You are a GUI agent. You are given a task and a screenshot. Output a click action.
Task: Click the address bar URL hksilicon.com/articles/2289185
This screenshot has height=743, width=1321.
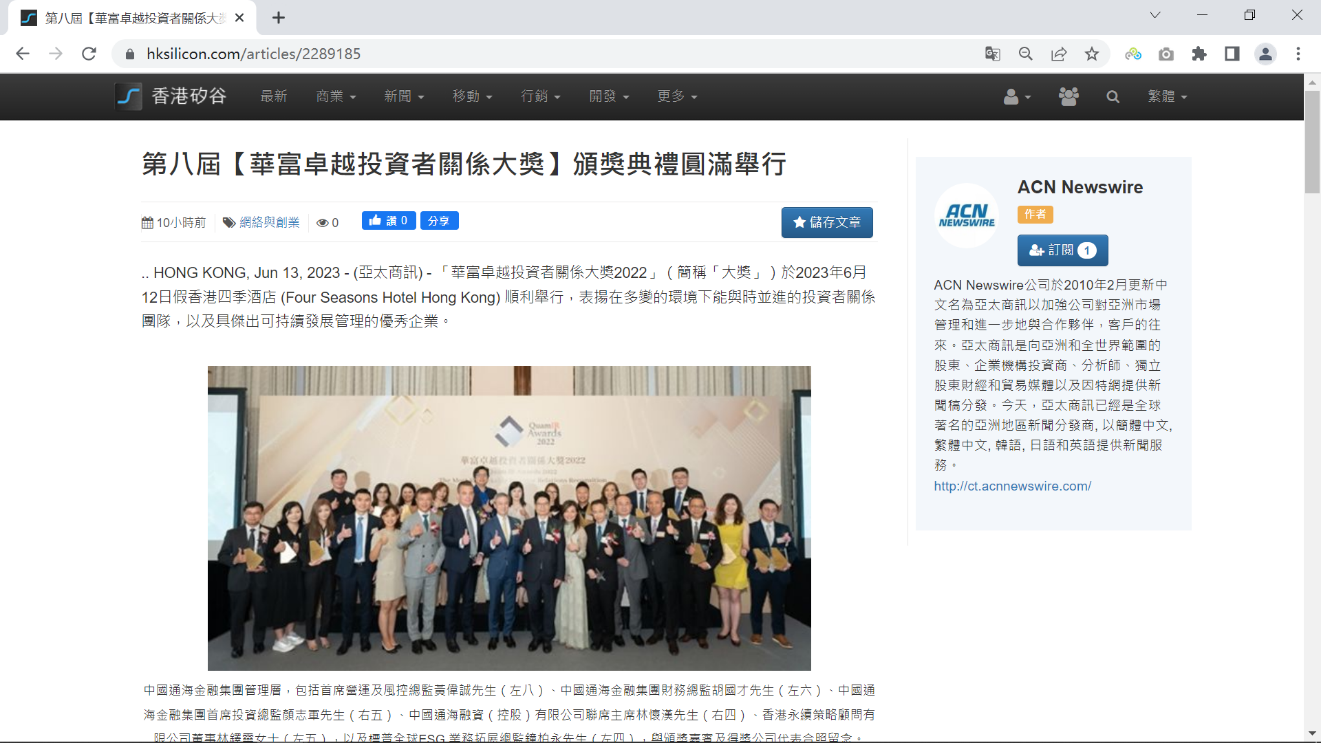[x=254, y=54]
